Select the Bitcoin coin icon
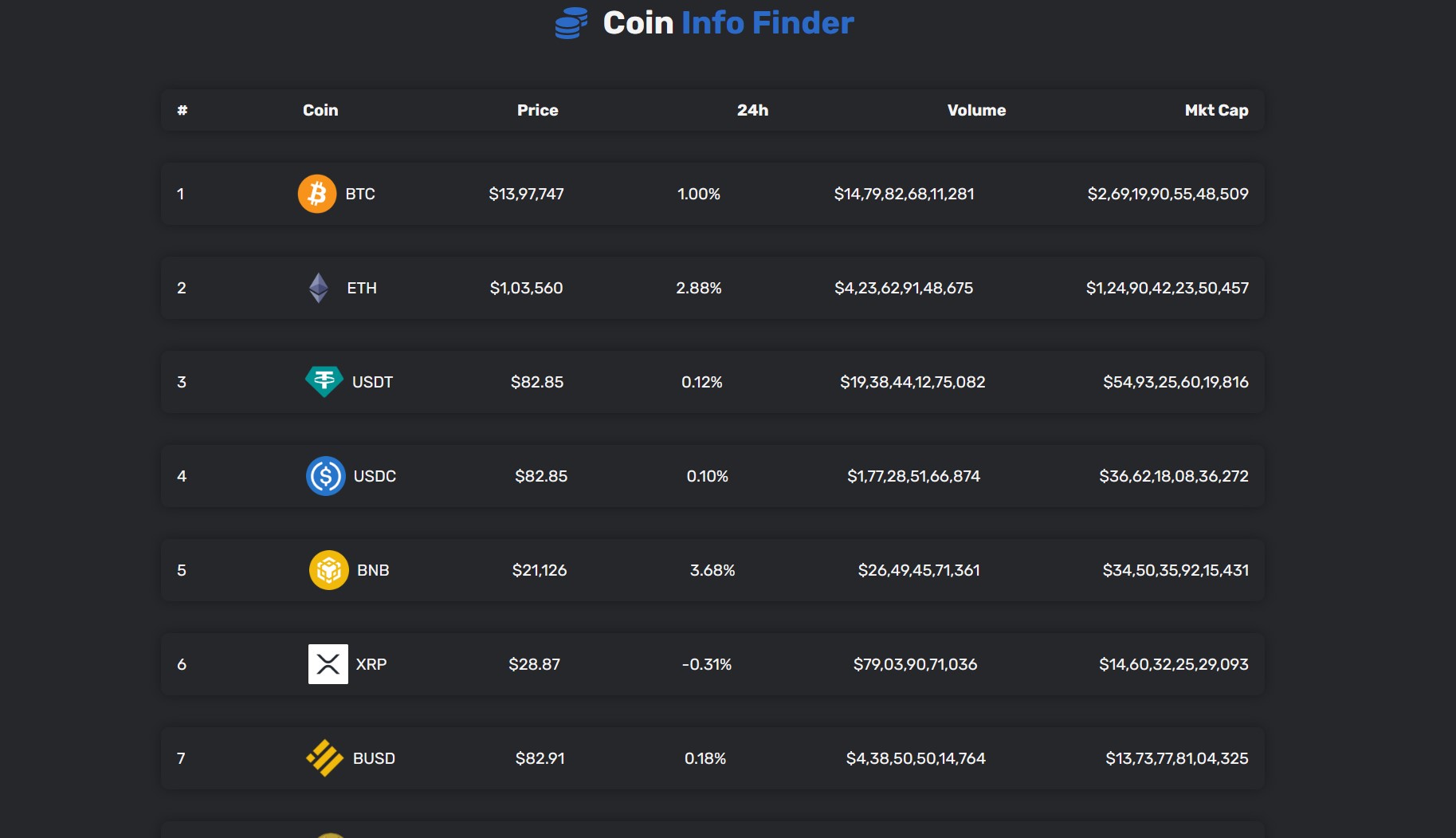Viewport: 1456px width, 838px height. tap(317, 193)
